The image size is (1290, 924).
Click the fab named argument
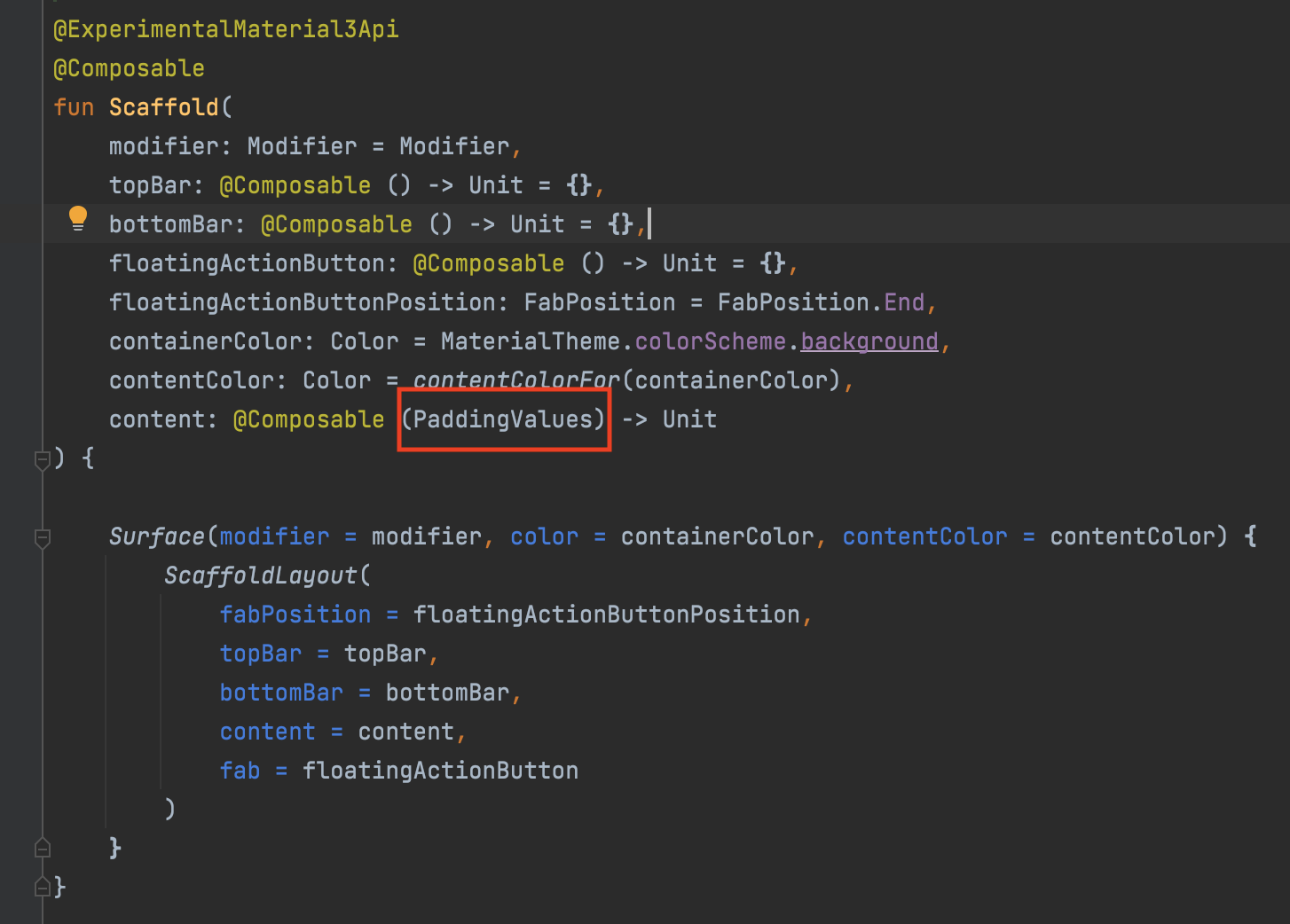point(240,770)
